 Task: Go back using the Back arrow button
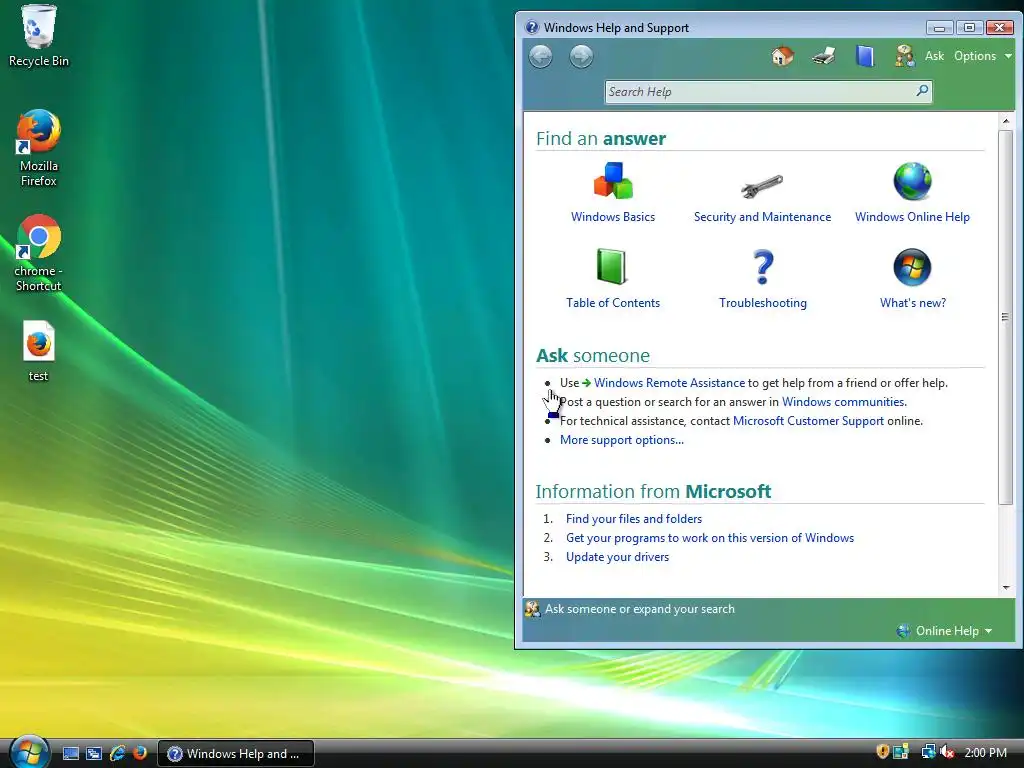[x=541, y=57]
